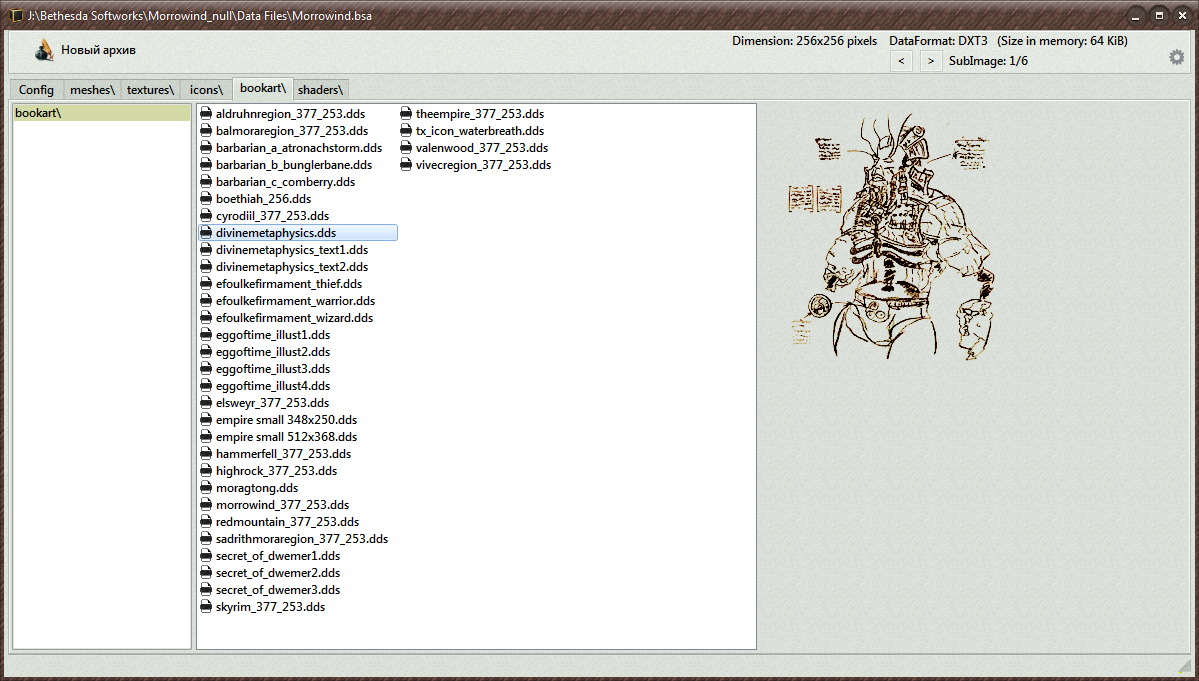Select secret_of_dwemer2.dds file
The image size is (1199, 681).
(x=278, y=572)
